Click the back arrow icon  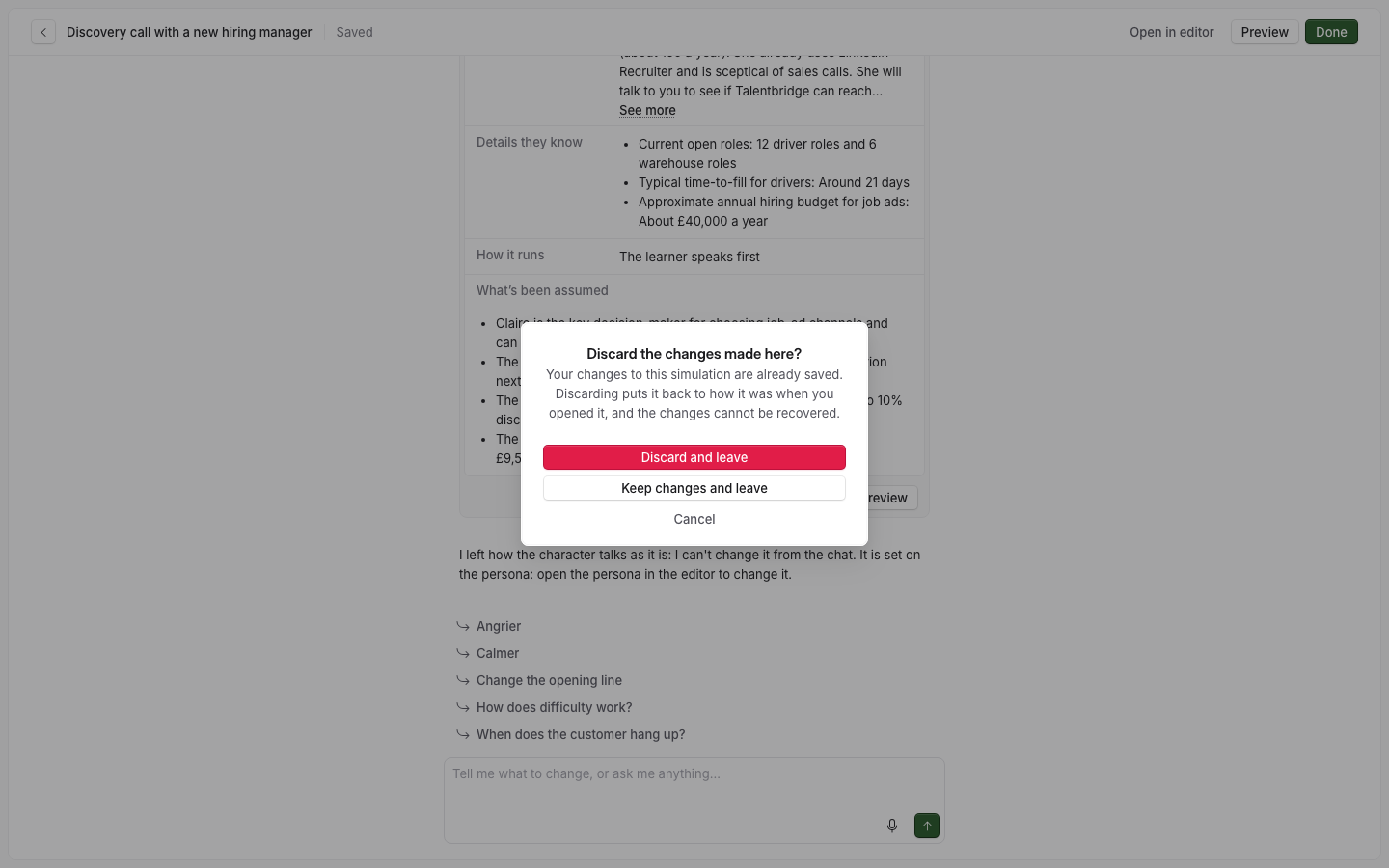click(43, 32)
